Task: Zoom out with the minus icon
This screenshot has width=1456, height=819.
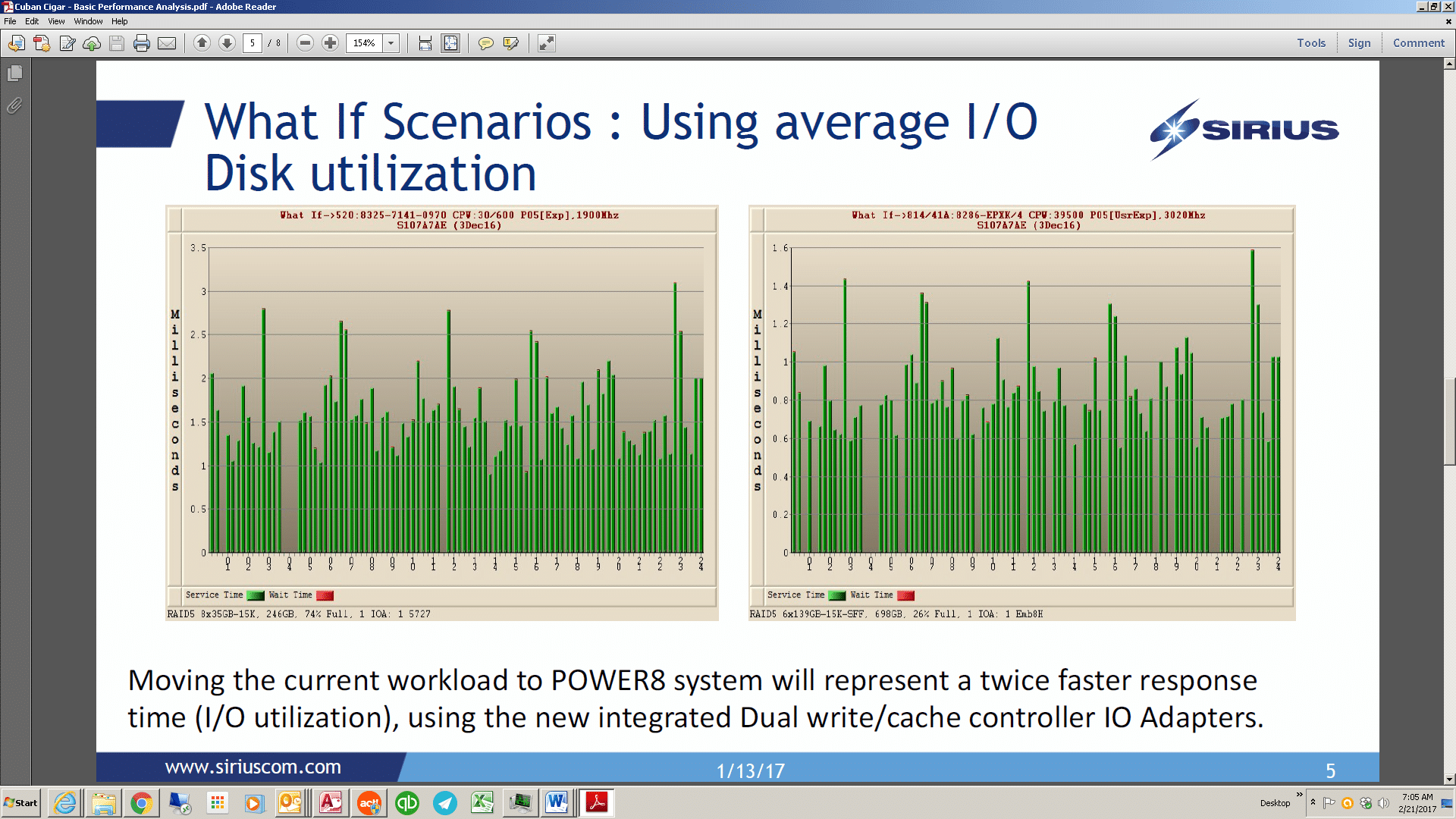Action: 305,43
